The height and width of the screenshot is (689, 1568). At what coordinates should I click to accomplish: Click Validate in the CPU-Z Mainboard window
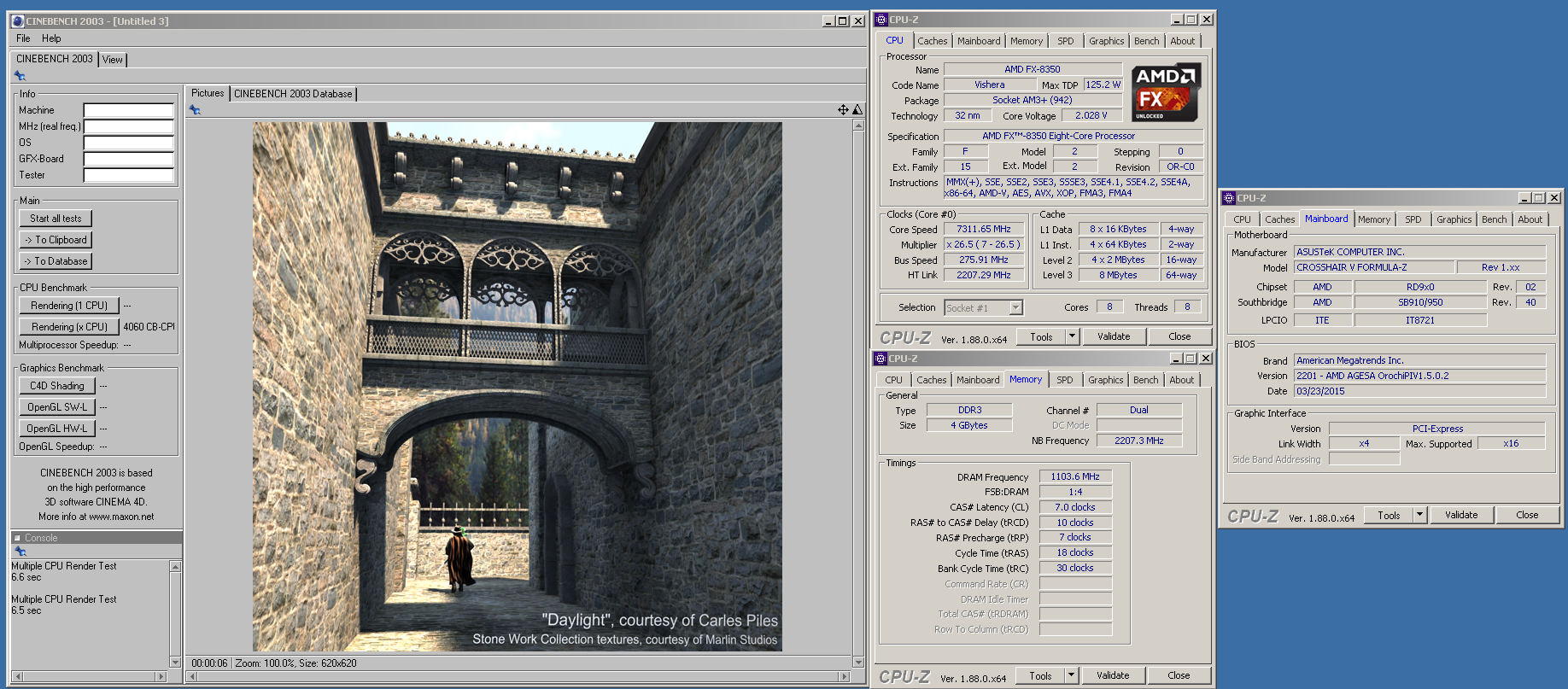1461,515
